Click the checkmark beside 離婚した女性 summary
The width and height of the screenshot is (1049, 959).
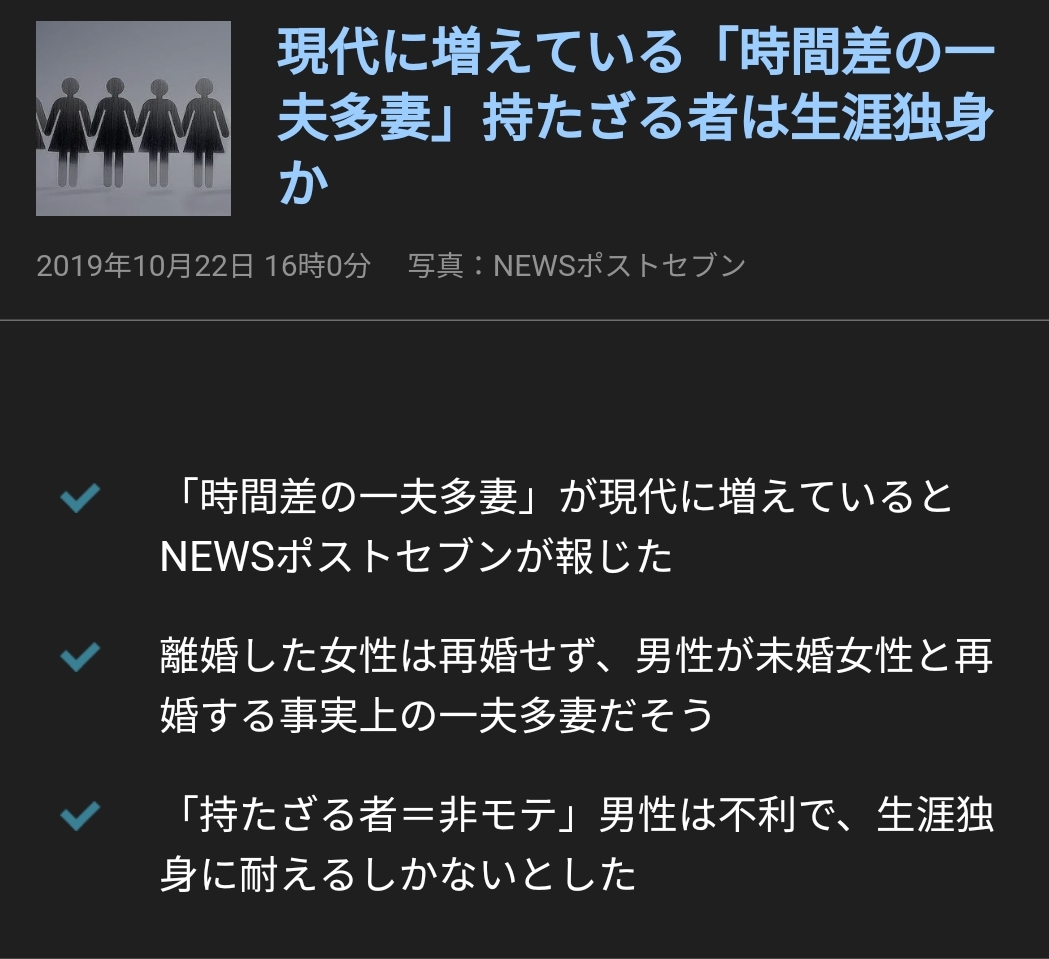[80, 657]
